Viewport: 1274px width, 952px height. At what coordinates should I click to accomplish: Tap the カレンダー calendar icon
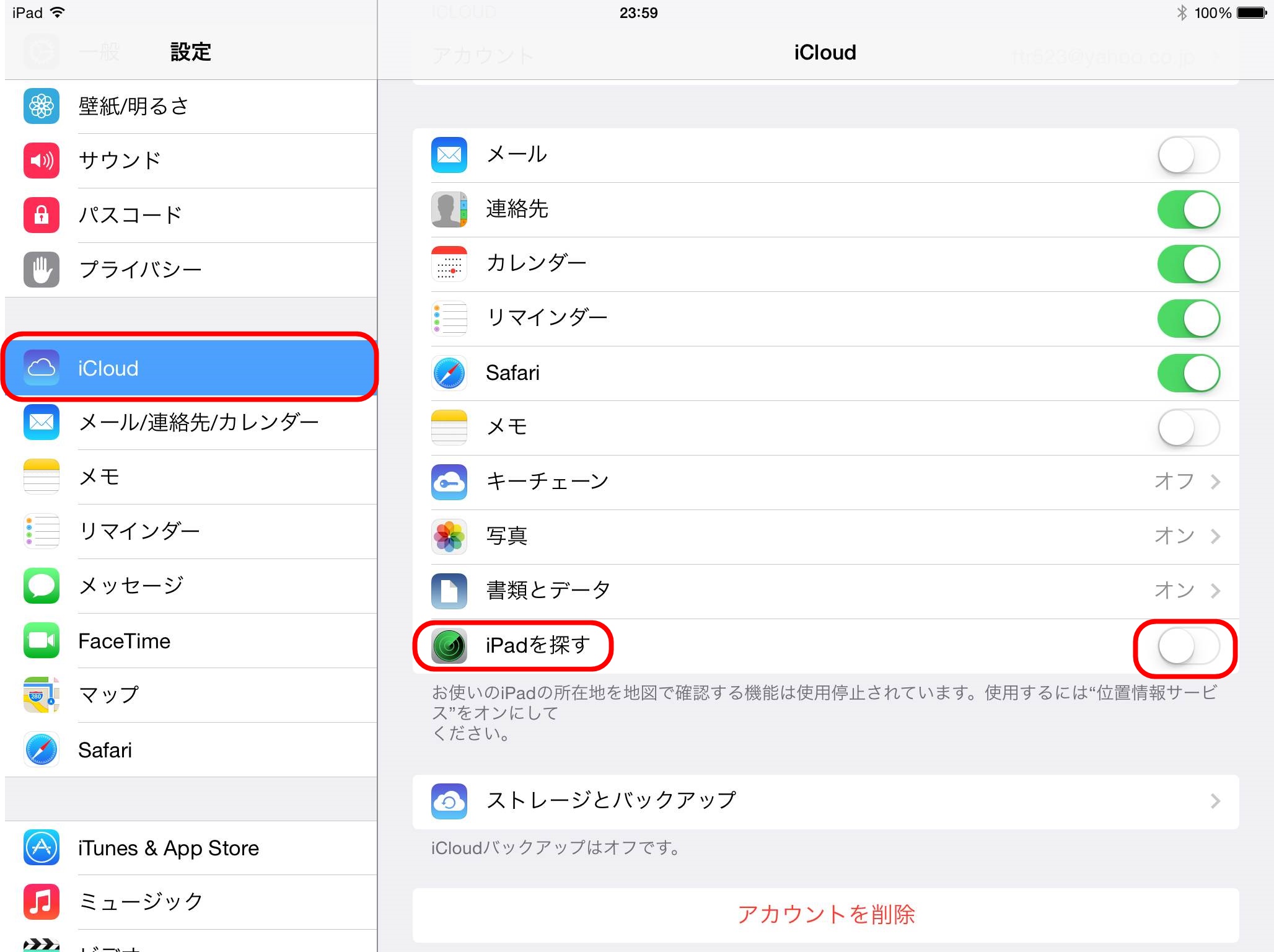point(449,264)
